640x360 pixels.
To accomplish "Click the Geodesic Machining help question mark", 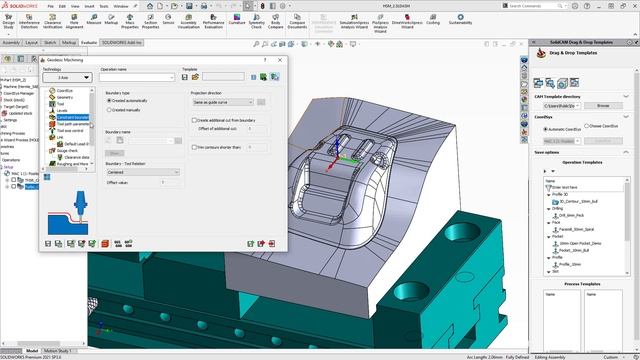I will (x=265, y=60).
